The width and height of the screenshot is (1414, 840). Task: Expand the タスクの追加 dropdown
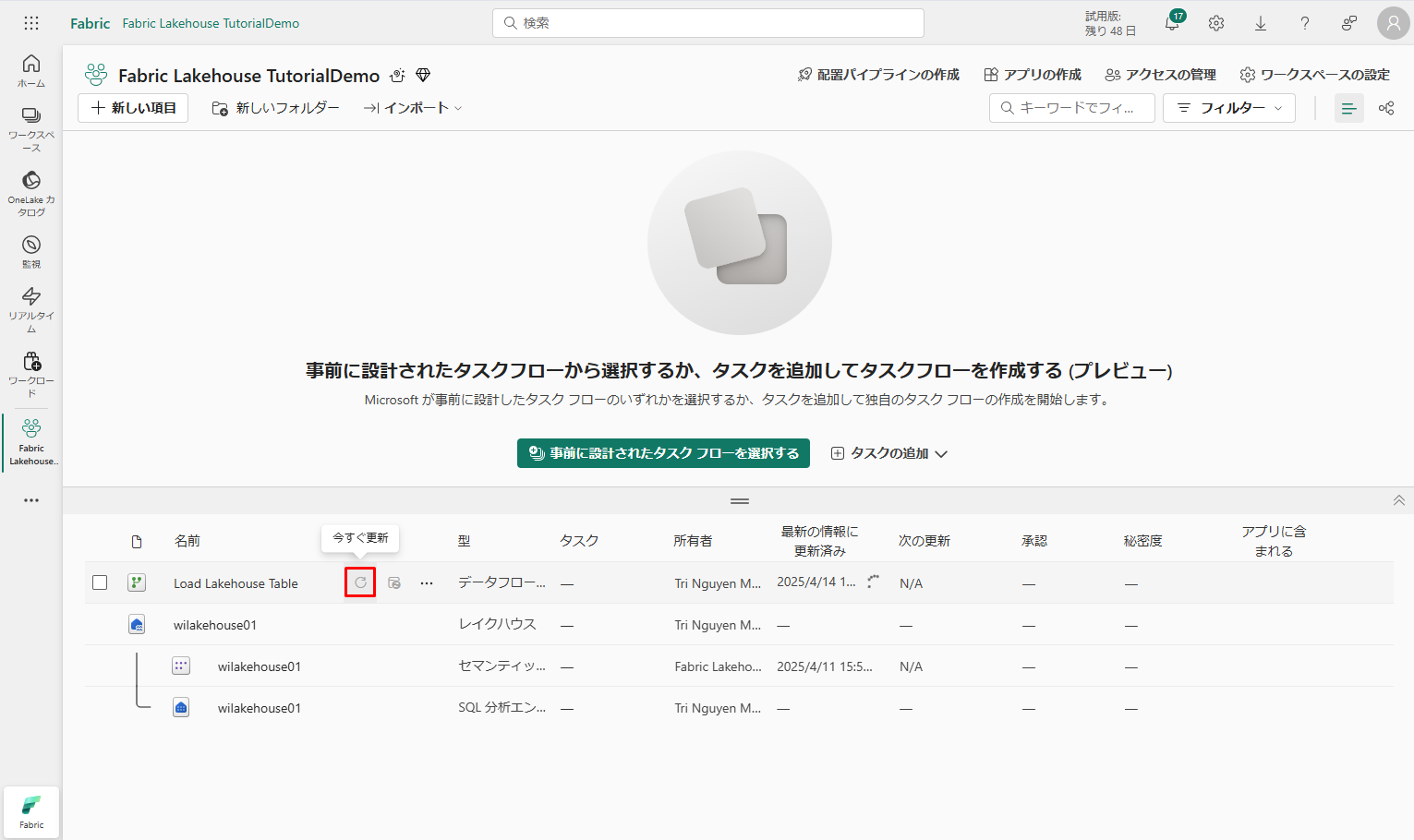(889, 453)
